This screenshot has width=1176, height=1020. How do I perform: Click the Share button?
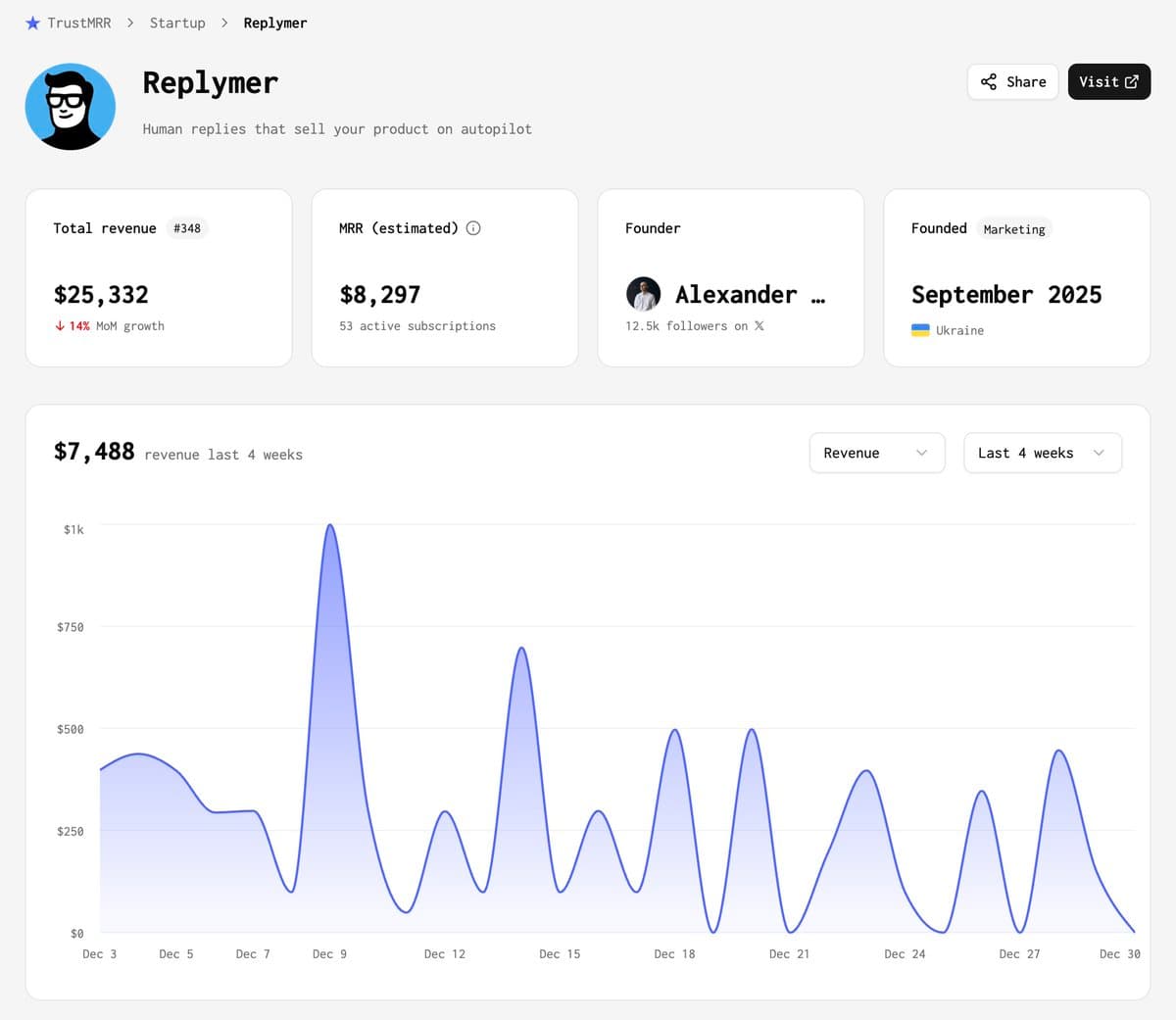1012,81
